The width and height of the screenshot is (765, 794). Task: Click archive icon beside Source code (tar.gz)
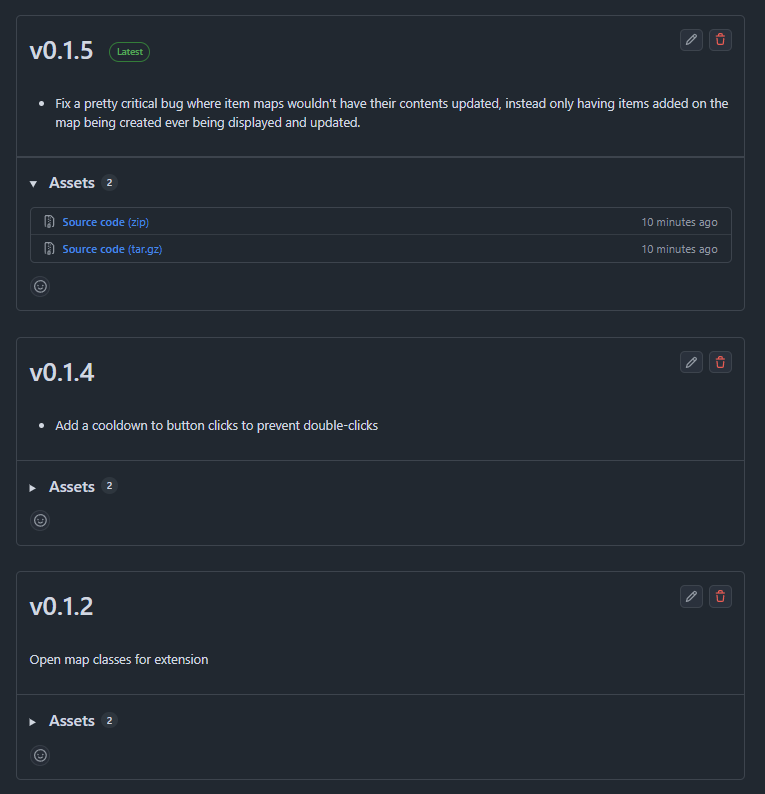tap(49, 249)
